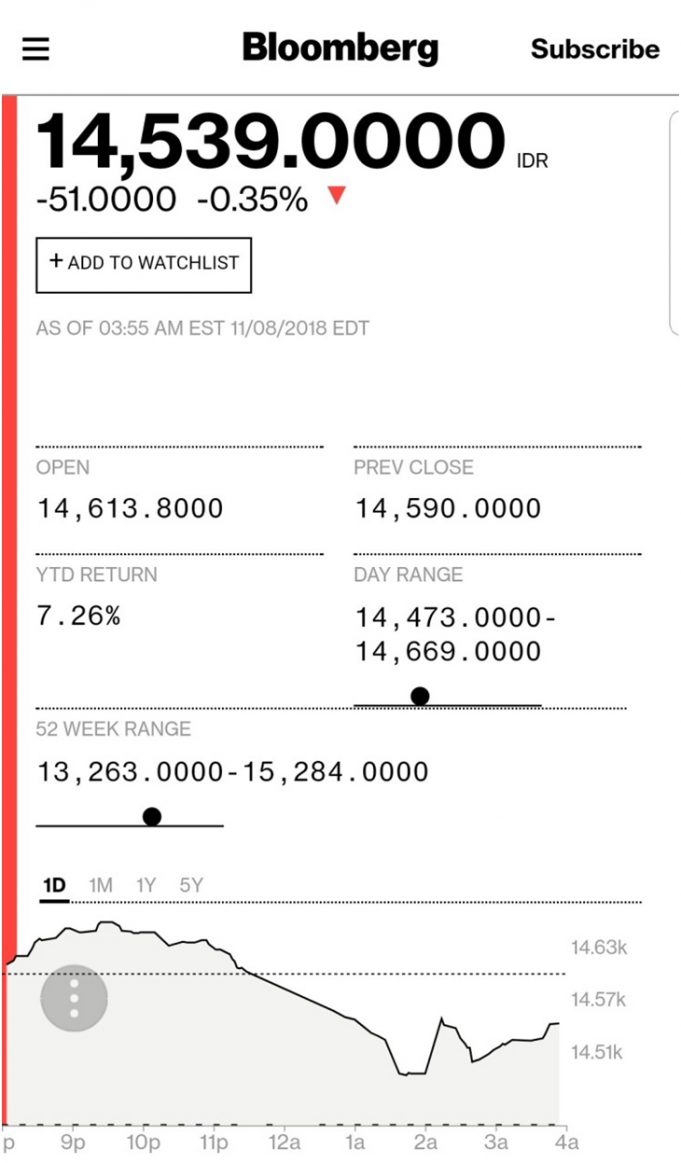Select the 1D chart range tab
The height and width of the screenshot is (1163, 681).
54,885
